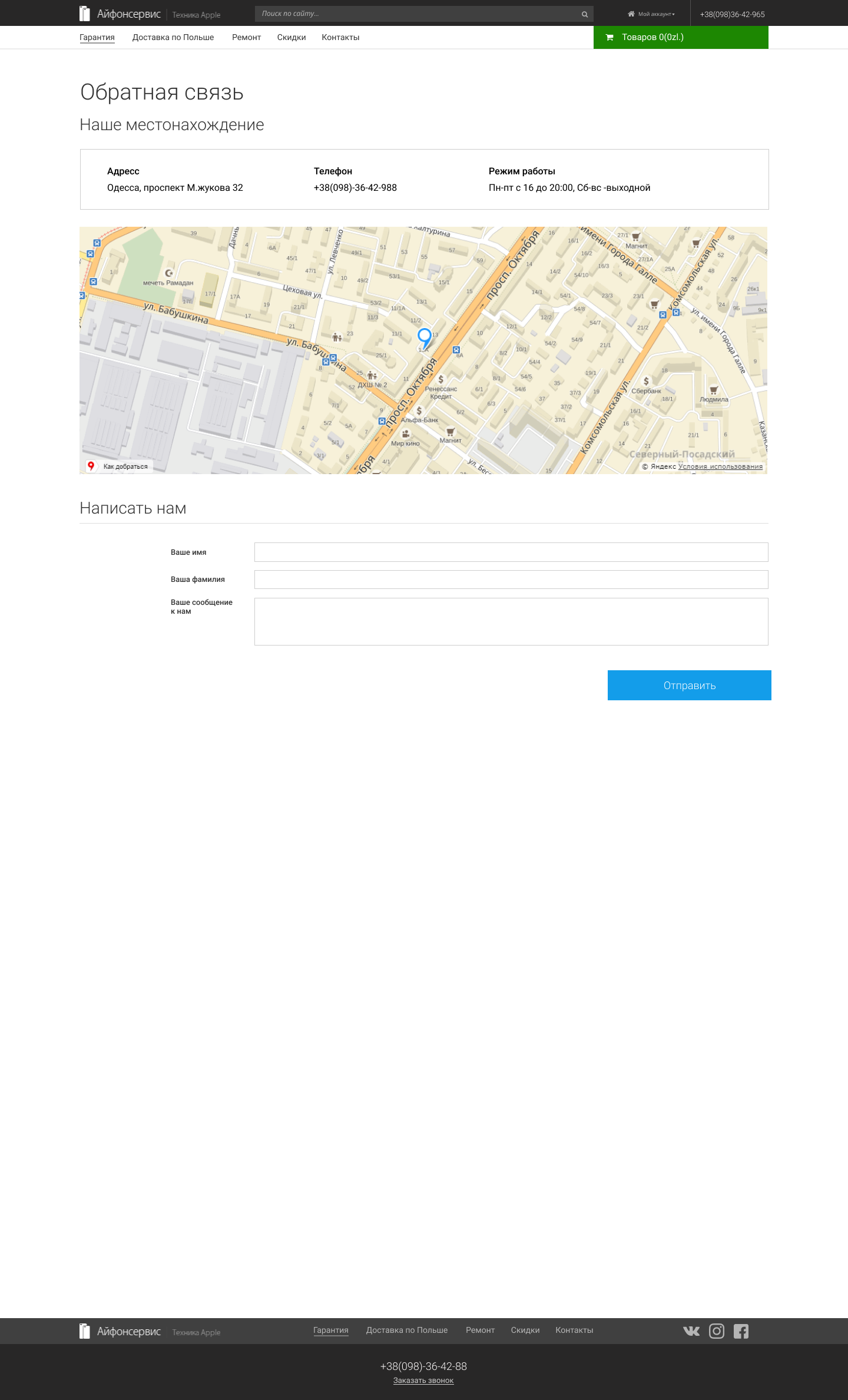The image size is (848, 1400).
Task: Click the Людмила shop icon on map
Action: coord(714,390)
